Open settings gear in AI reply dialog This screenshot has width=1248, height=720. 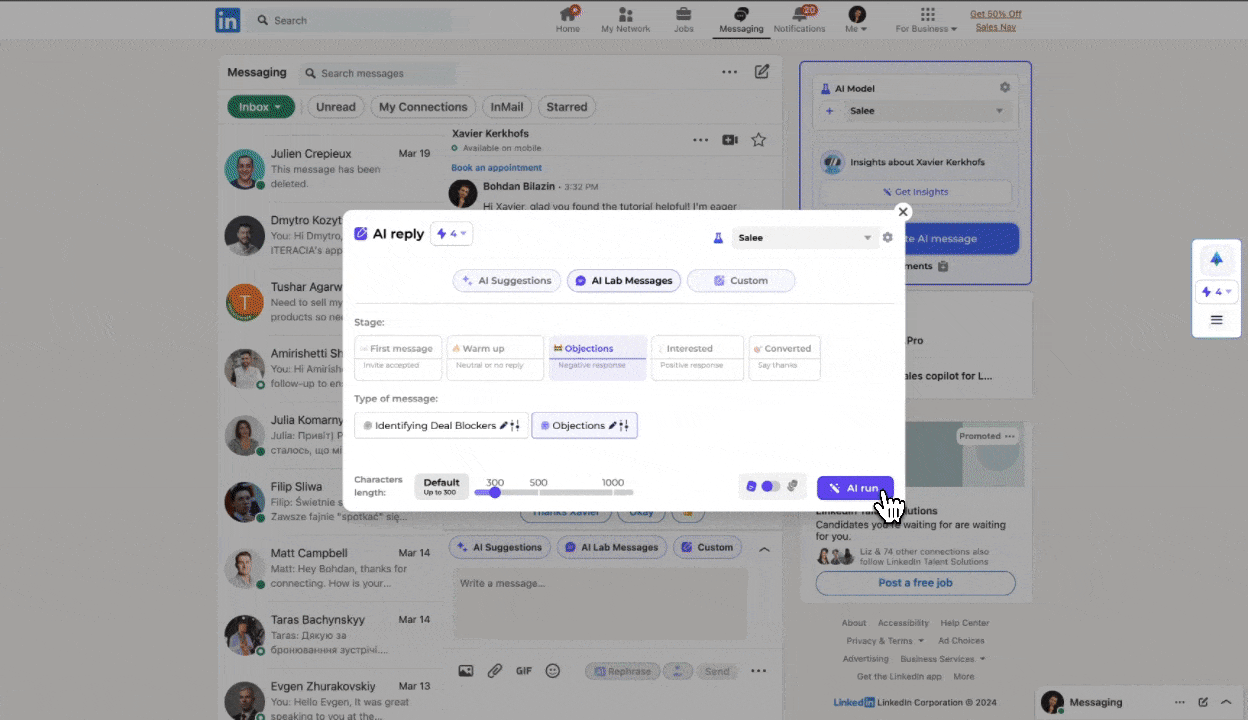[887, 238]
